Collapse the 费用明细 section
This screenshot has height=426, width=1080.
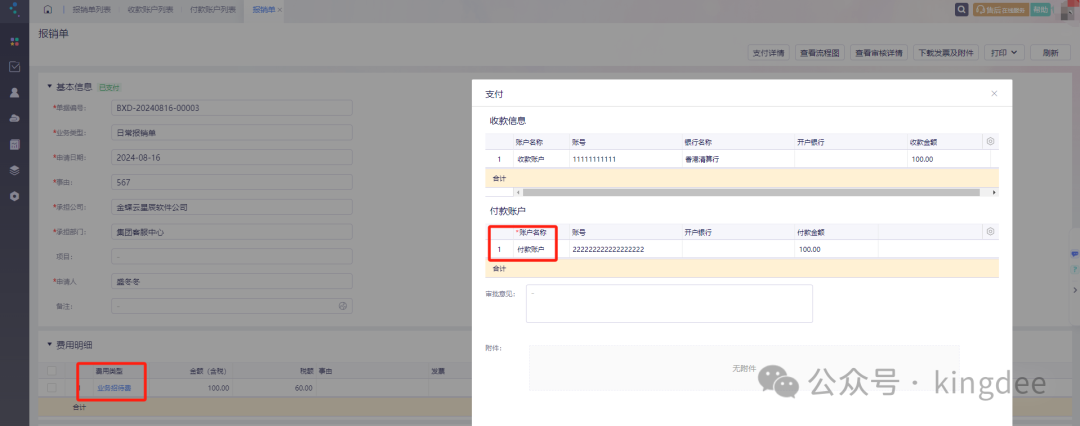point(50,344)
